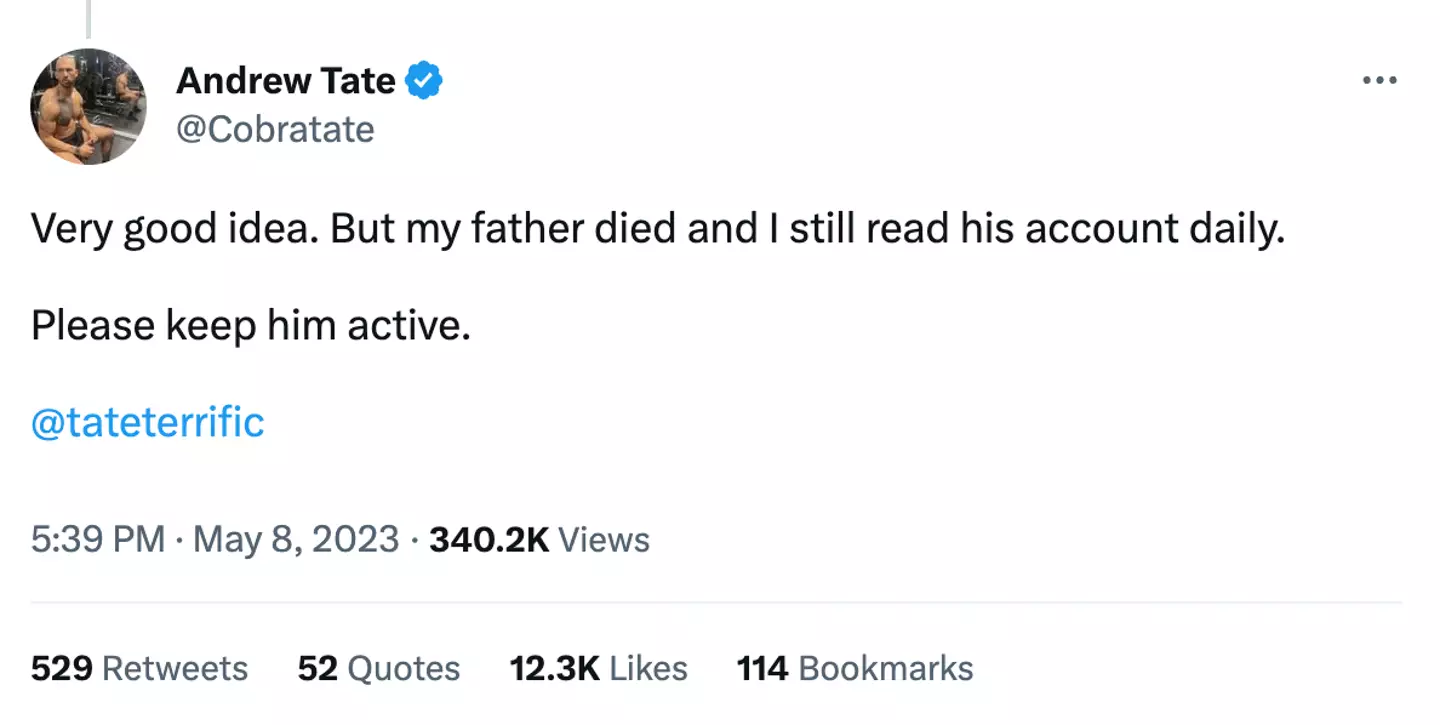This screenshot has height=725, width=1440.
Task: Show the 114 Bookmarks stat
Action: [x=855, y=668]
